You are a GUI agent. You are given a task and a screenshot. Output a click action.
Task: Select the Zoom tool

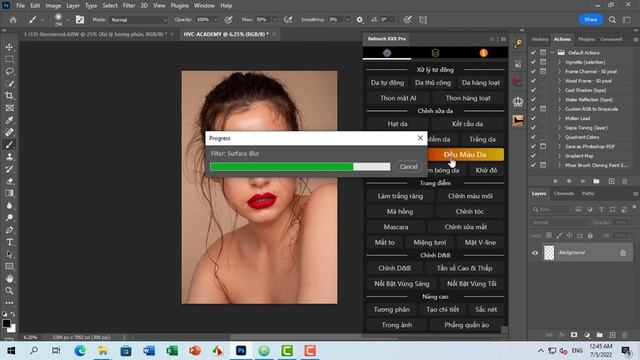pyautogui.click(x=9, y=291)
